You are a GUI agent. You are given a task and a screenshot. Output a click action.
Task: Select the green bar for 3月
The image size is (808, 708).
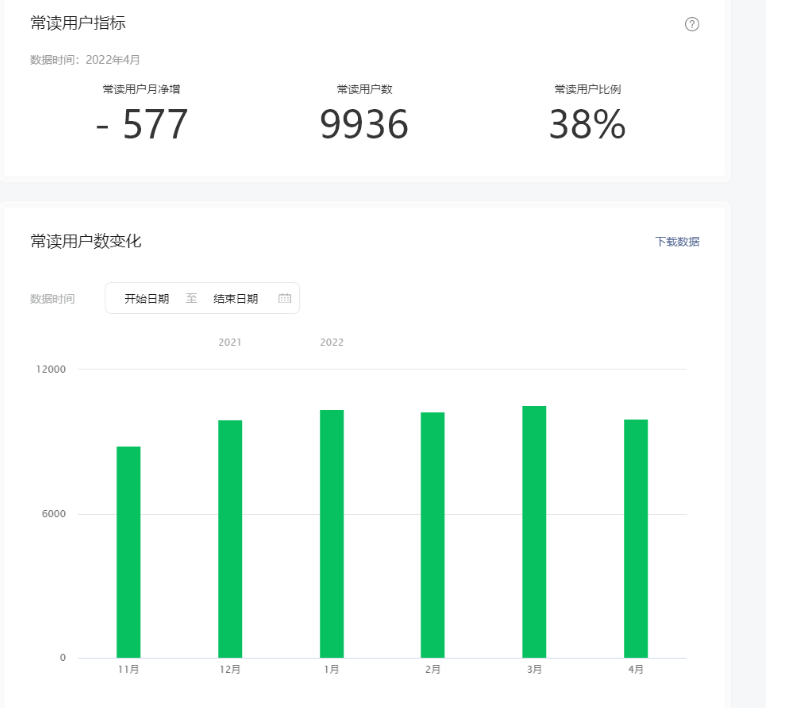pos(534,532)
